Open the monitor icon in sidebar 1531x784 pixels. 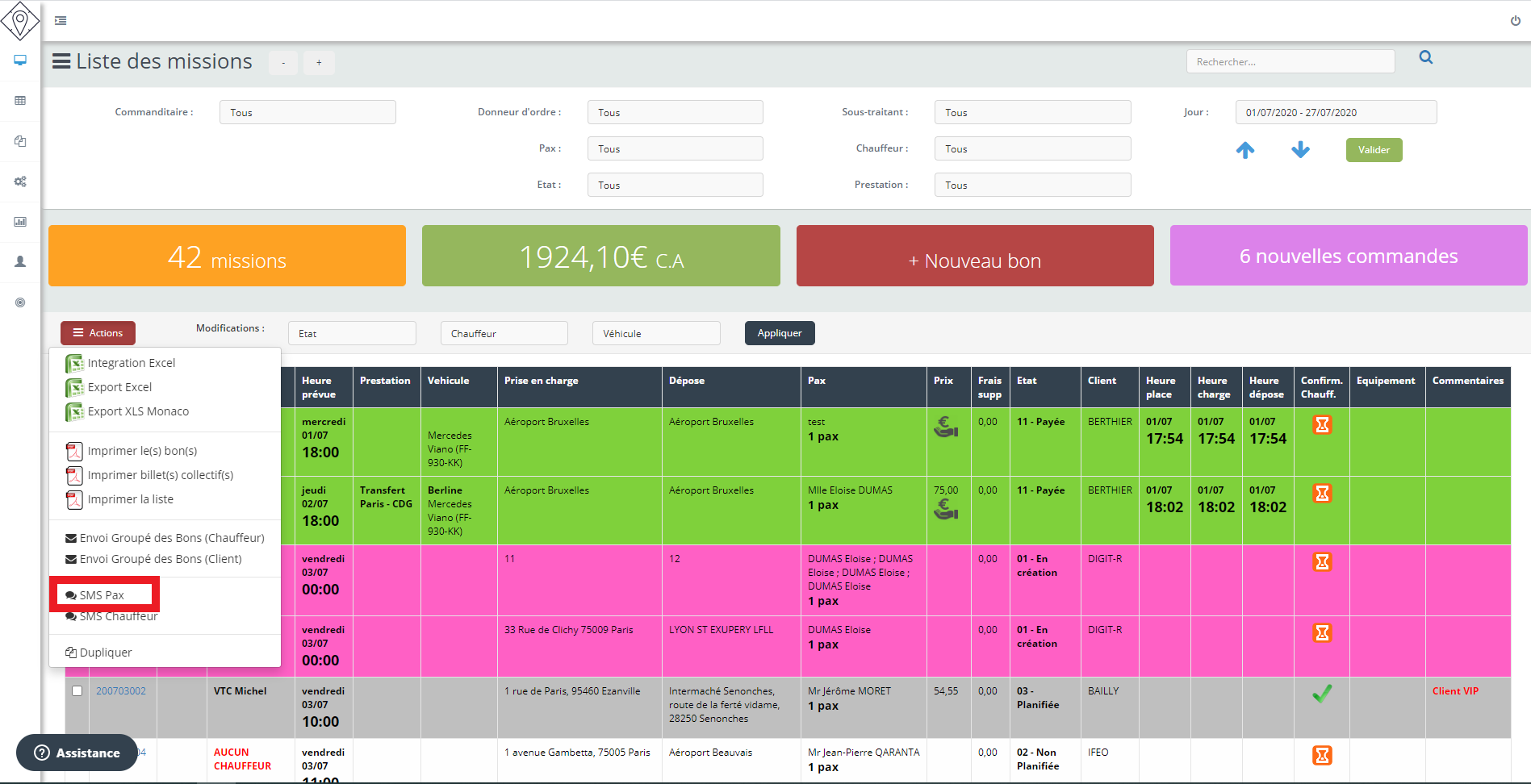click(x=20, y=60)
